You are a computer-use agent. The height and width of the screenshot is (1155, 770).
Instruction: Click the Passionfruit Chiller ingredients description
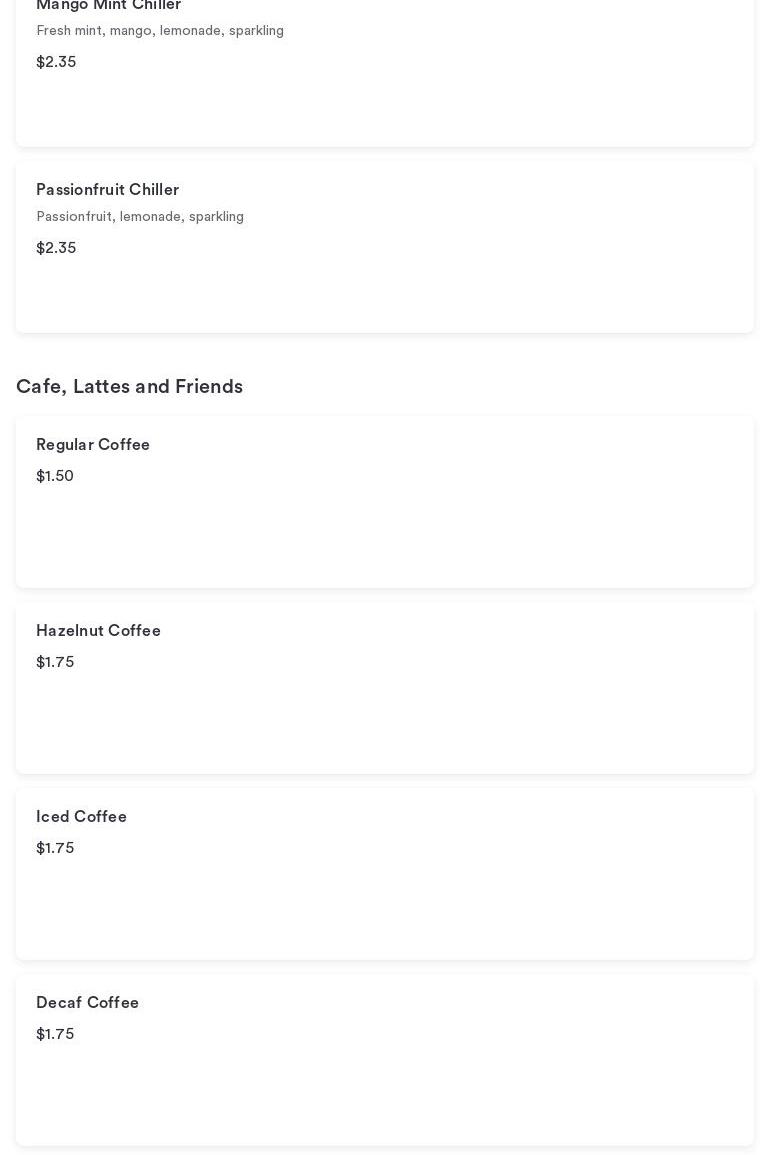(140, 217)
